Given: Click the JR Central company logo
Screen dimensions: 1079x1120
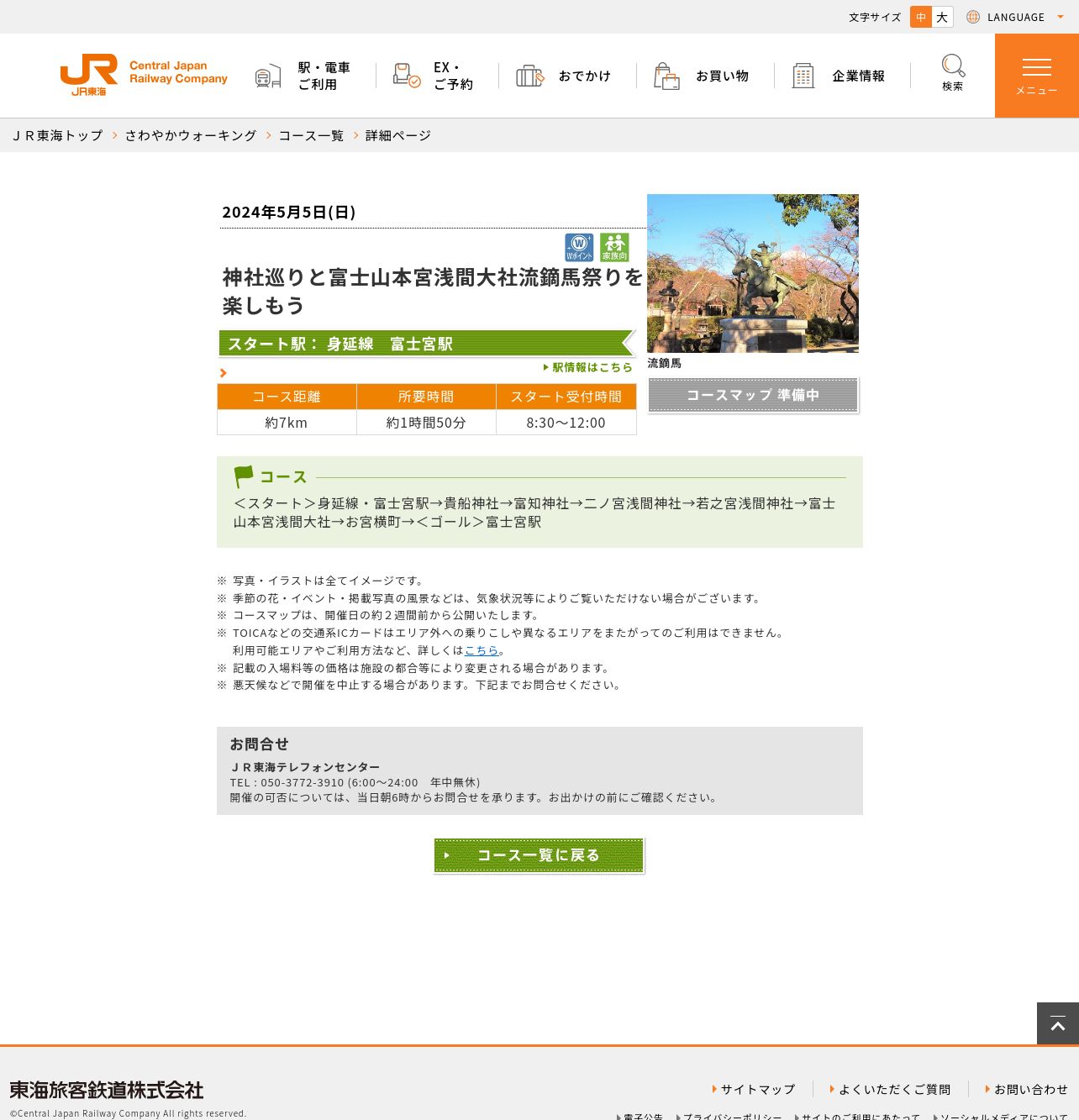Looking at the screenshot, I should 144,75.
